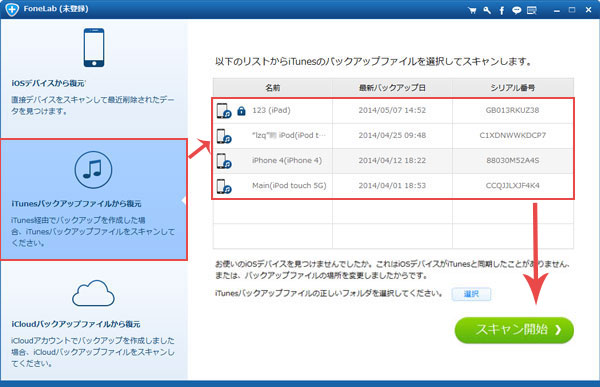Open the Facebook icon in title bar
Image resolution: width=600 pixels, height=387 pixels.
coord(502,10)
